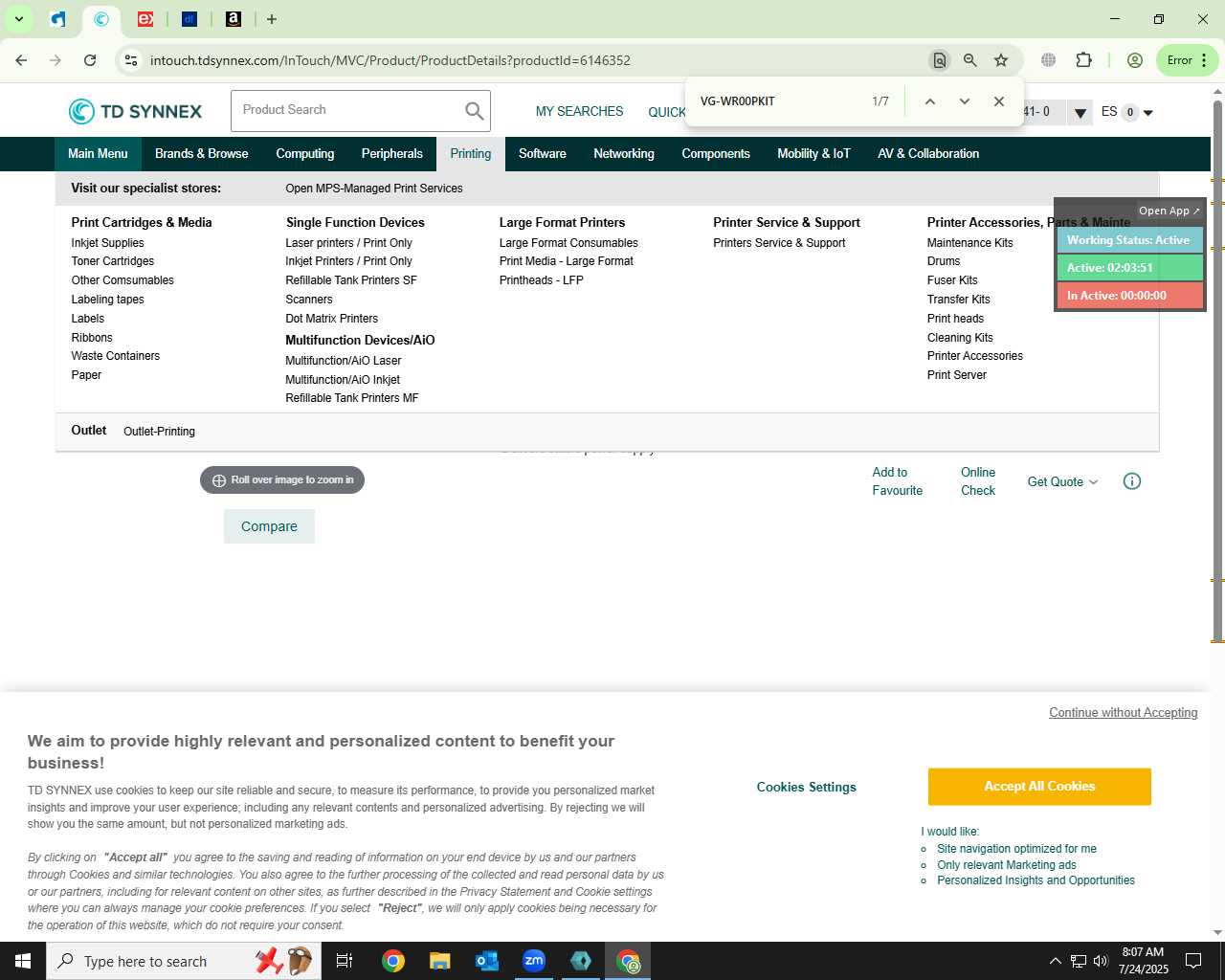Open the account dropdown triangle
This screenshot has width=1225, height=980.
pyautogui.click(x=1080, y=113)
